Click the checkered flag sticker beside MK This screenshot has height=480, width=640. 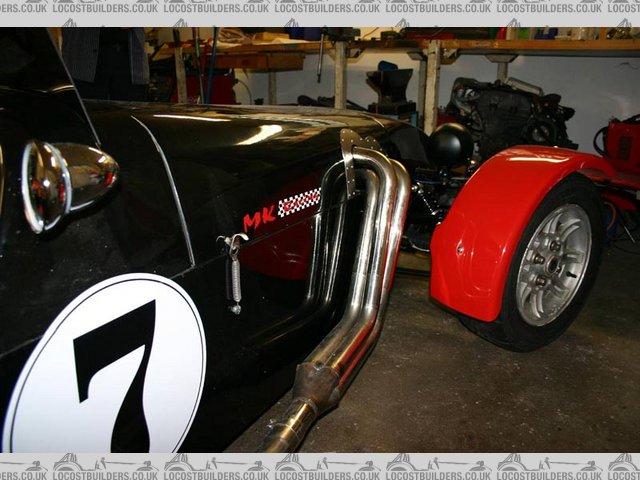coord(299,202)
